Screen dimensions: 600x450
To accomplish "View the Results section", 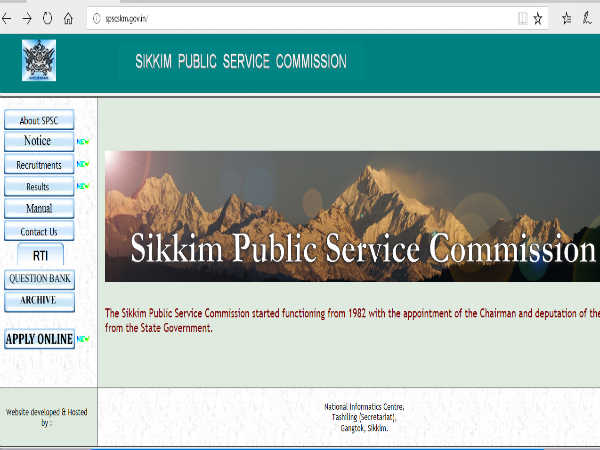I will (x=39, y=187).
